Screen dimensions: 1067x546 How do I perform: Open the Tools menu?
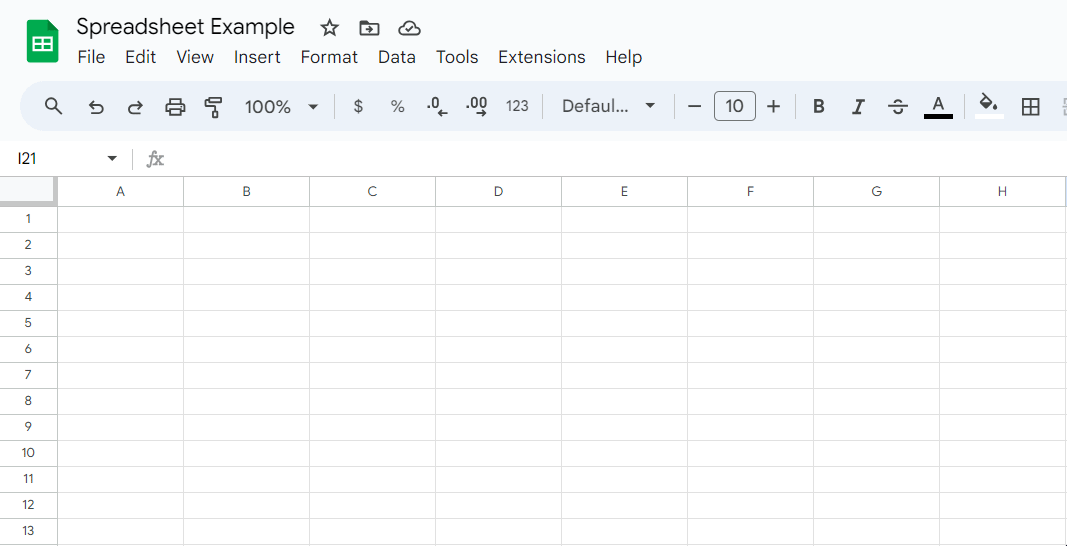[457, 57]
